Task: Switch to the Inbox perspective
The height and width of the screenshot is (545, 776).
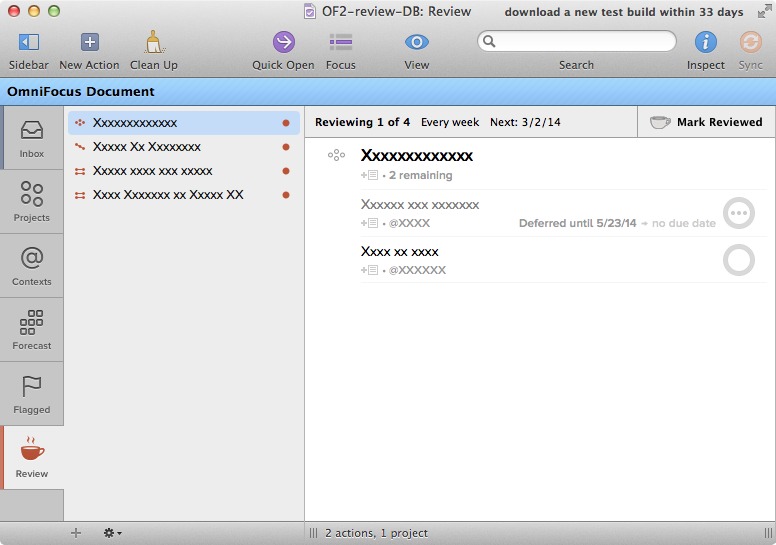Action: (32, 138)
